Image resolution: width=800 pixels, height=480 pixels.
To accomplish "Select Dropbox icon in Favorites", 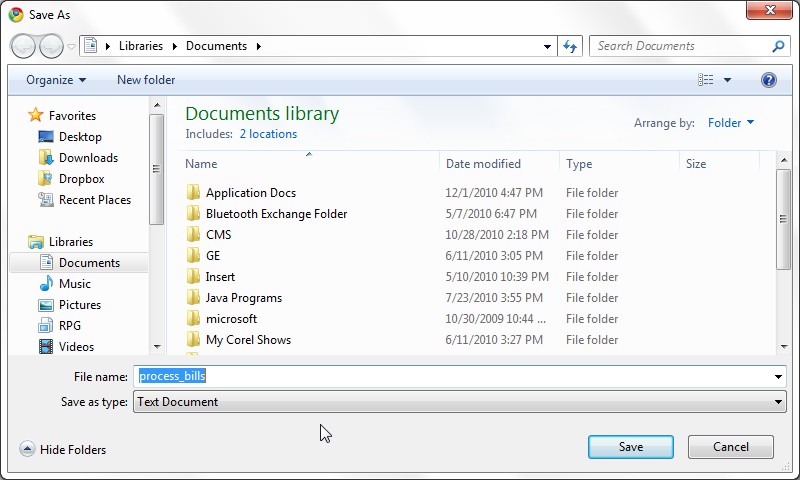I will point(45,179).
